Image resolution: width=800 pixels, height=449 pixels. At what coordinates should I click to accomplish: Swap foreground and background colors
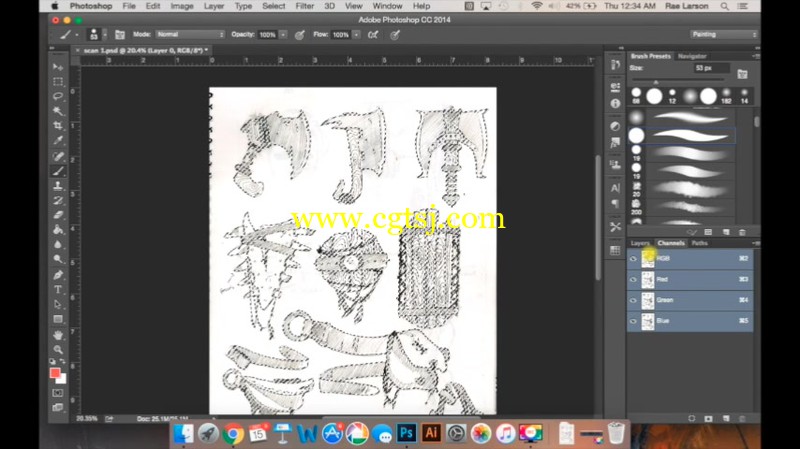tap(62, 361)
